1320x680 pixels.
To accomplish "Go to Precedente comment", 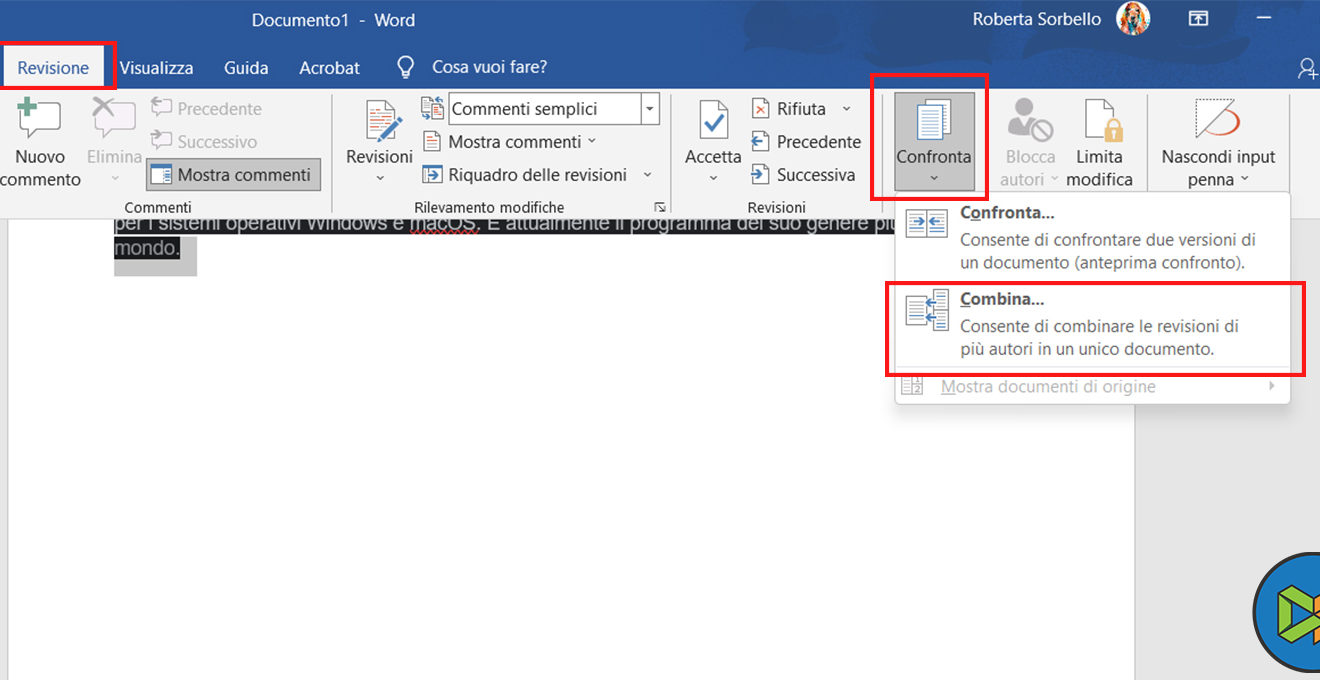I will (x=206, y=108).
